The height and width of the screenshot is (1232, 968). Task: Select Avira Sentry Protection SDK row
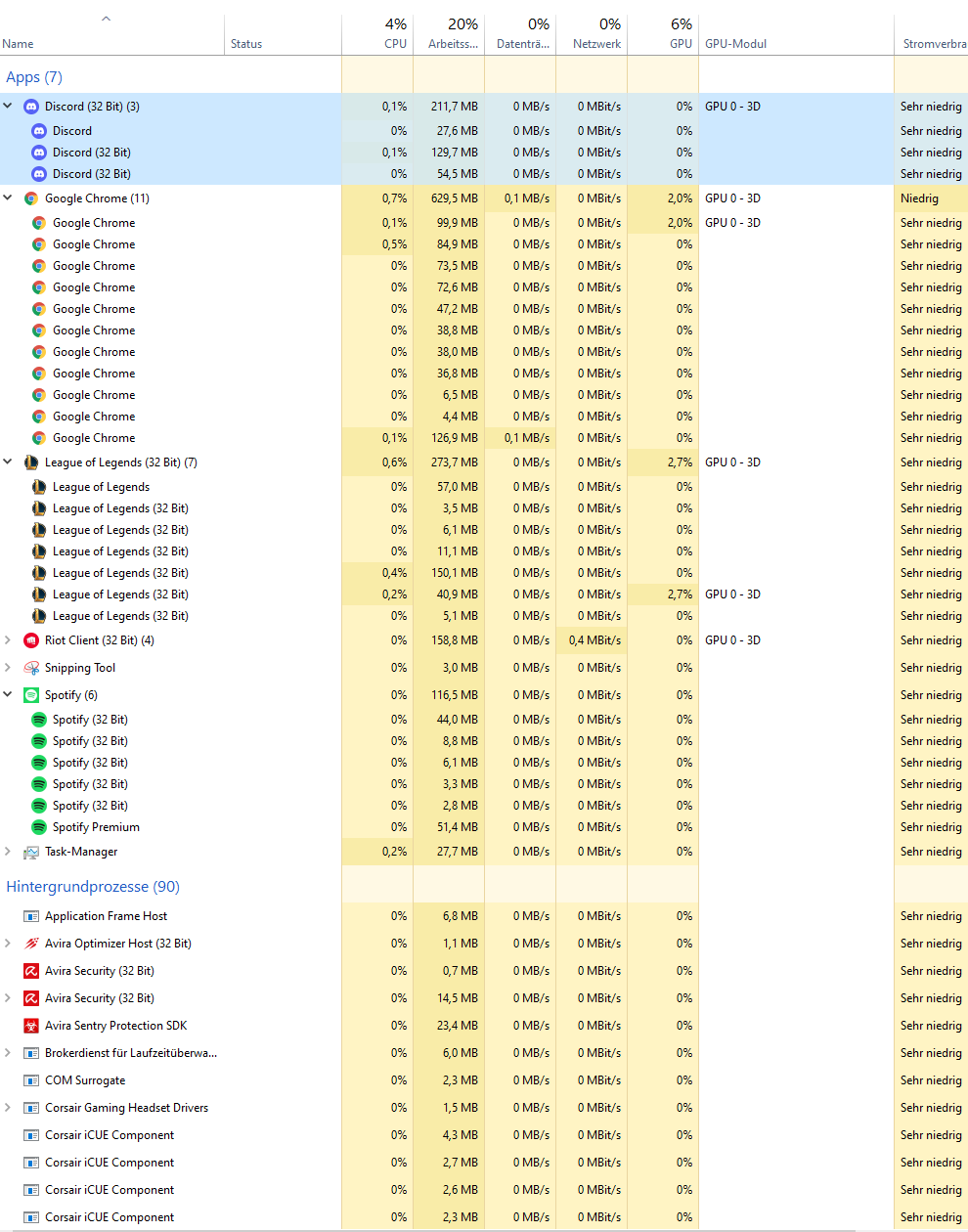point(484,1026)
